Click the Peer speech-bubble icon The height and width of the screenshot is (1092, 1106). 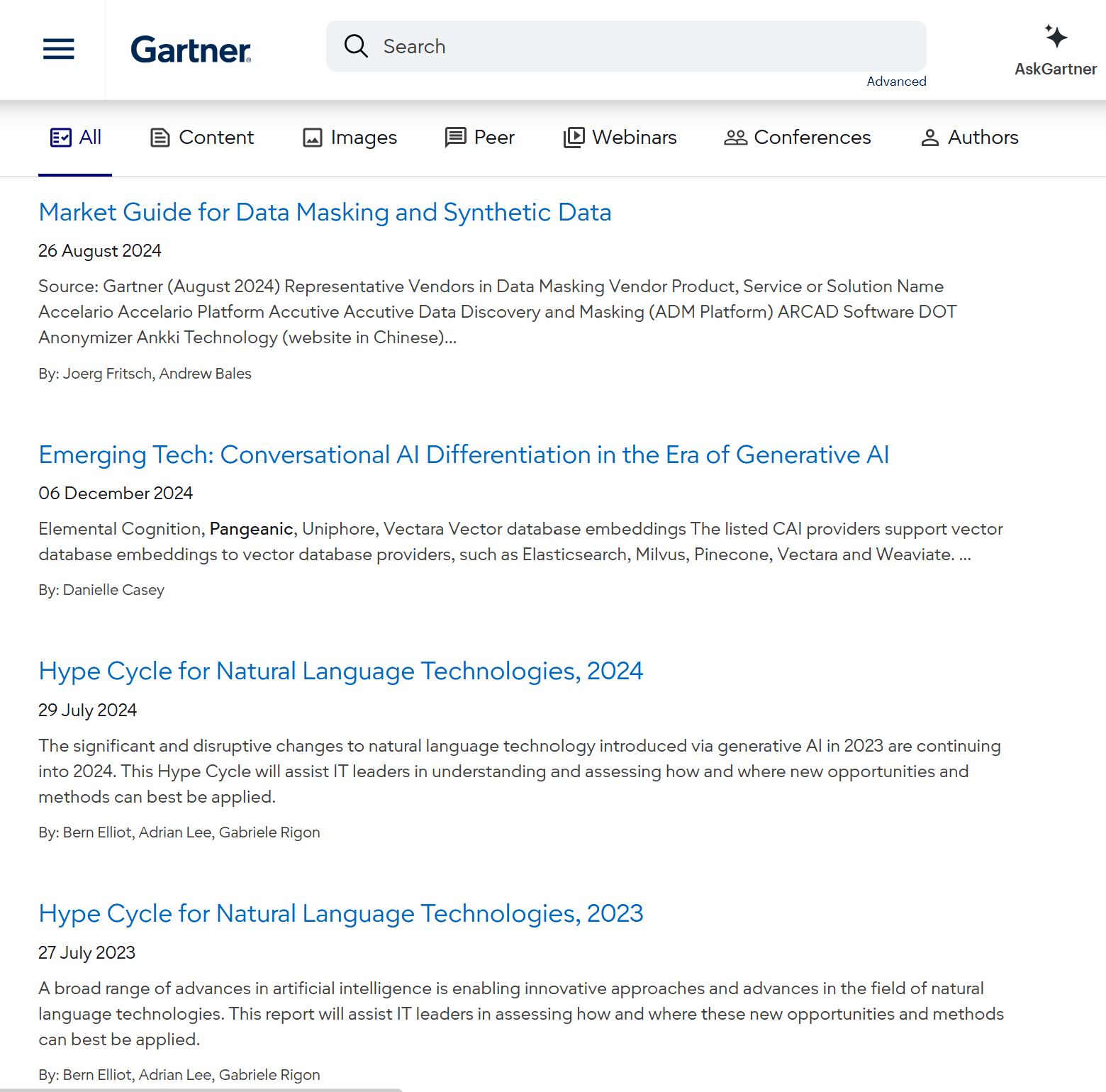[454, 138]
